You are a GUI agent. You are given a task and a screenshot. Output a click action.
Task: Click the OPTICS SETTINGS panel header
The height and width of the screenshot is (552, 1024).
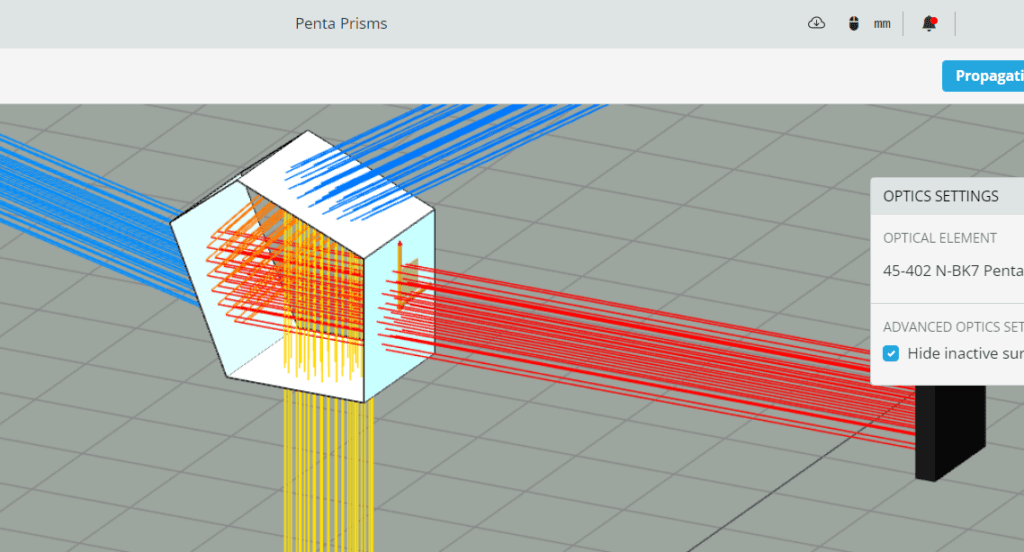click(947, 196)
